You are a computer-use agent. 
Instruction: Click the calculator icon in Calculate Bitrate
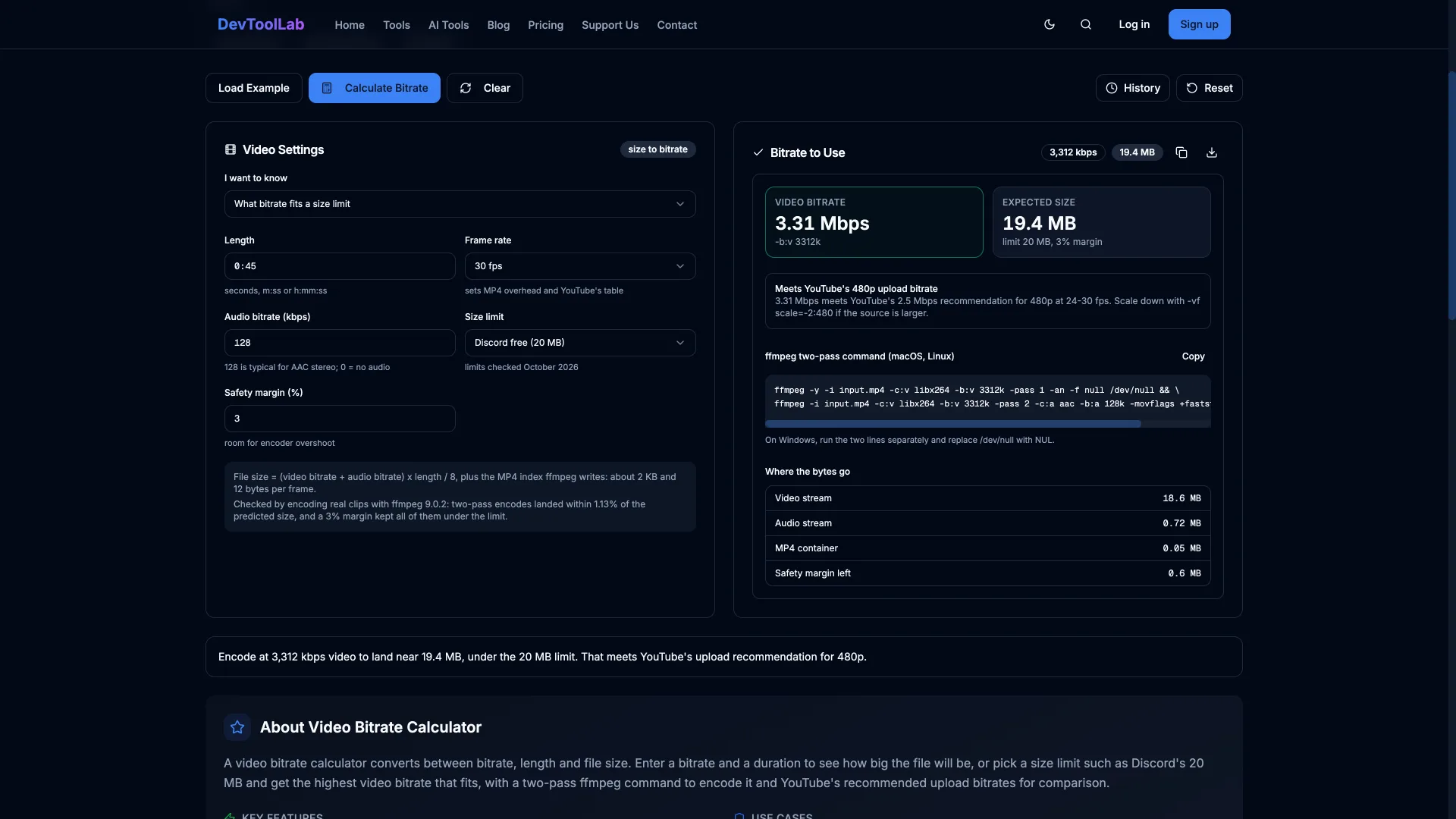(x=327, y=88)
